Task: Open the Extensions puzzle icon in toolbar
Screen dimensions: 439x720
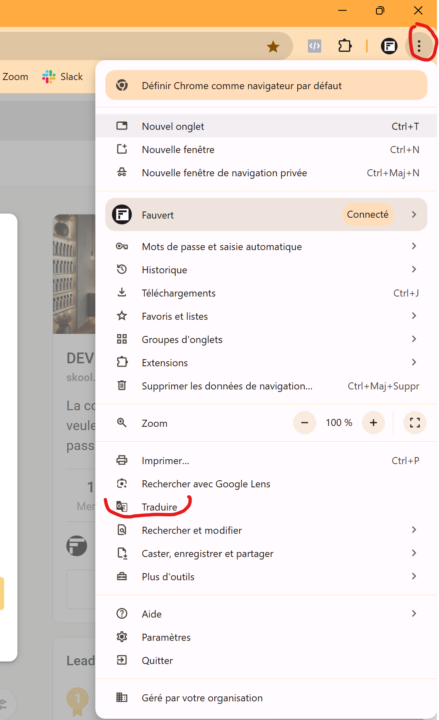Action: click(x=345, y=46)
